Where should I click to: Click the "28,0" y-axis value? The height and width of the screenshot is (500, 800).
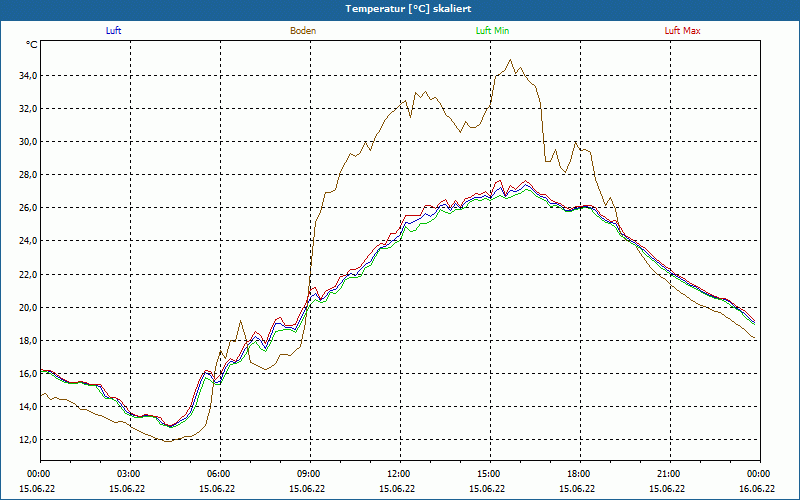pos(28,175)
